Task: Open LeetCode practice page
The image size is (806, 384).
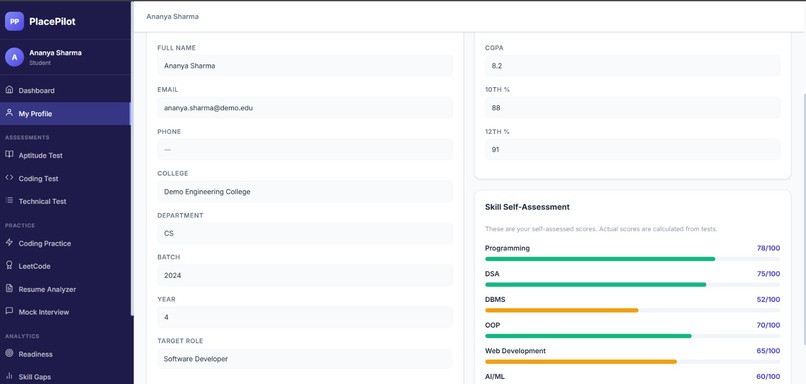Action: 65,266
